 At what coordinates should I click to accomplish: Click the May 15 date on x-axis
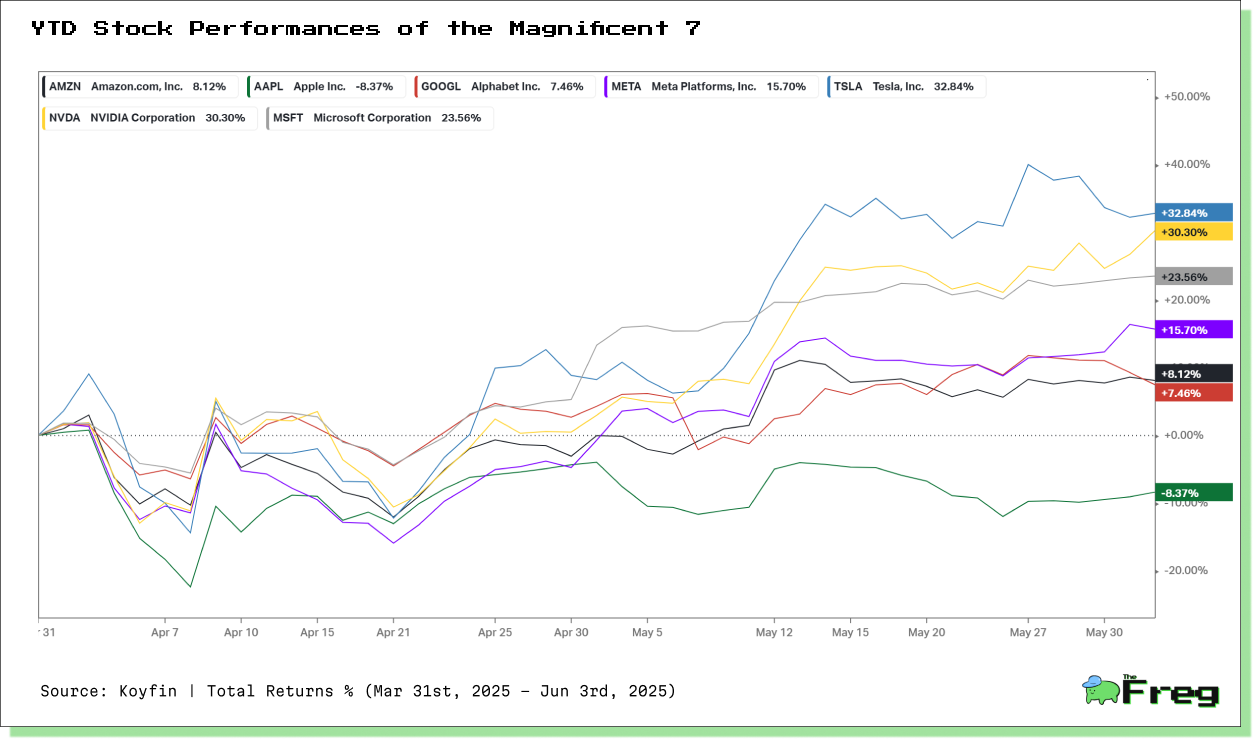pyautogui.click(x=850, y=633)
